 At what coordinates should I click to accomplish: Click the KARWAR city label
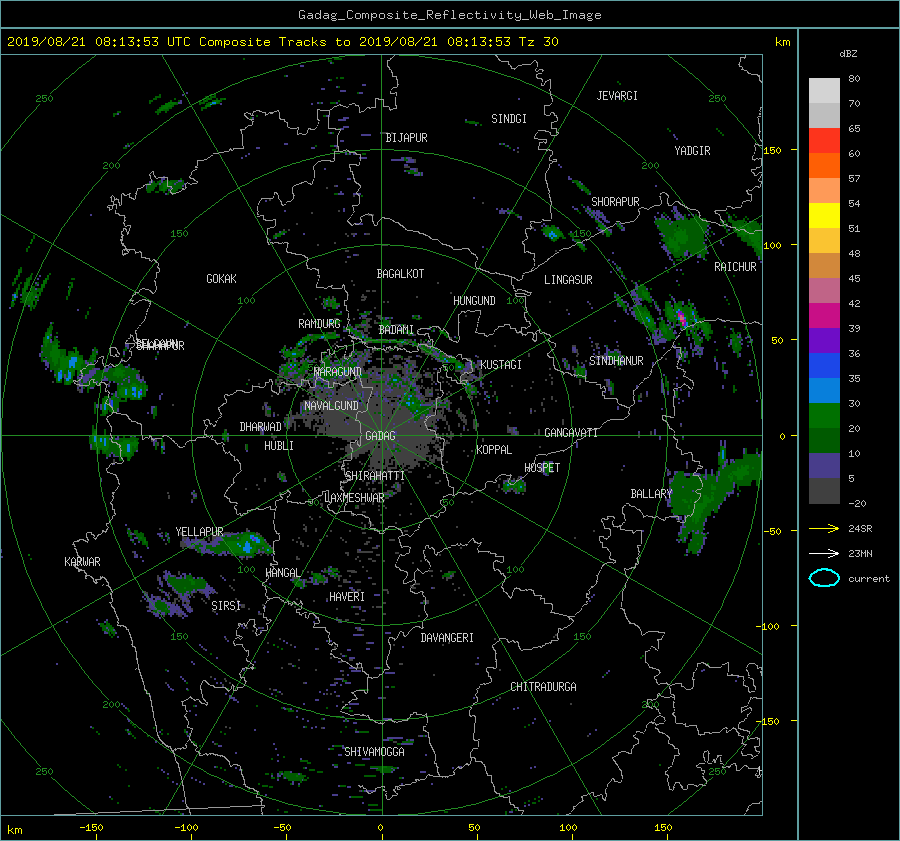[82, 562]
